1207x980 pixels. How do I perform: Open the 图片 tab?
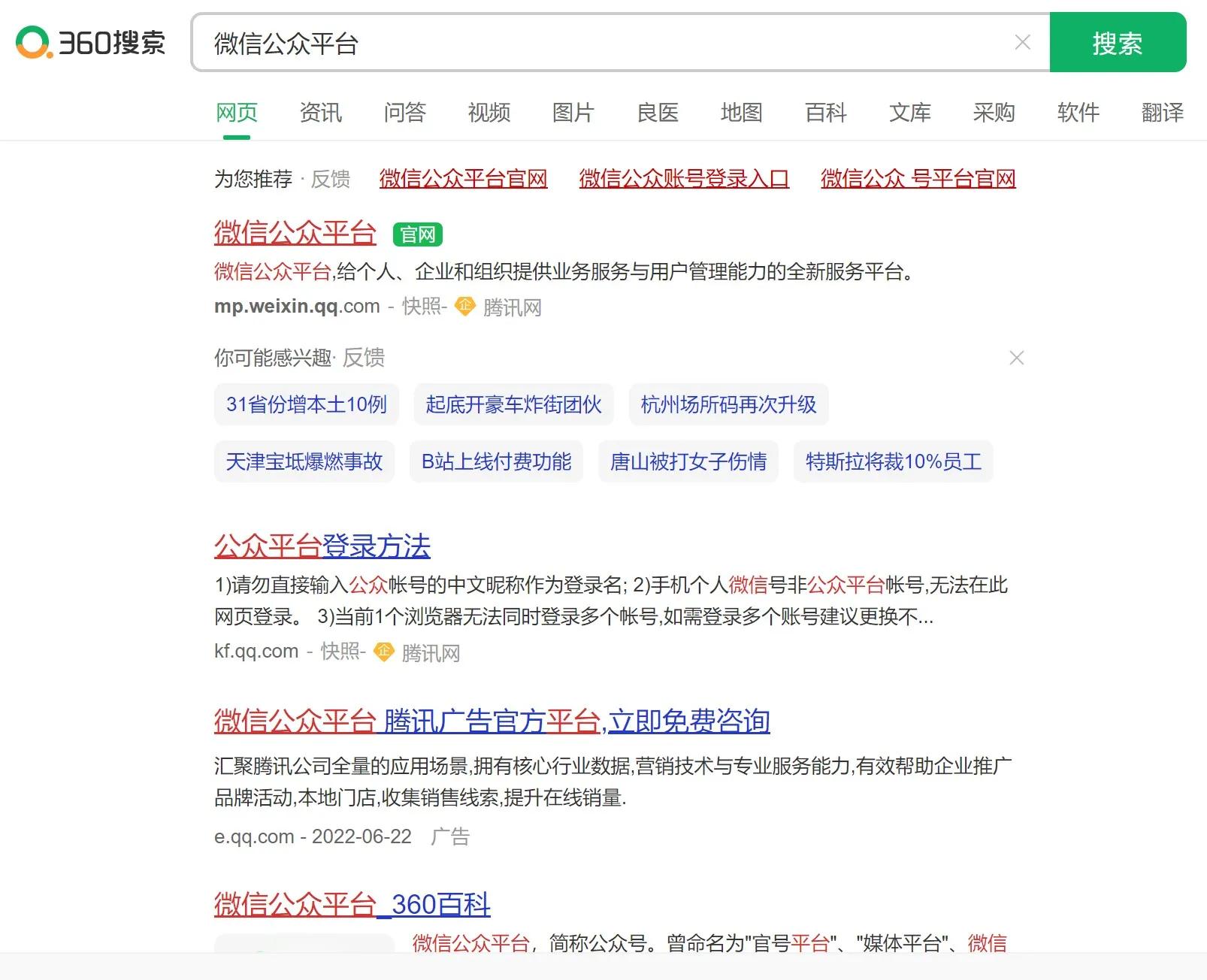(x=573, y=113)
